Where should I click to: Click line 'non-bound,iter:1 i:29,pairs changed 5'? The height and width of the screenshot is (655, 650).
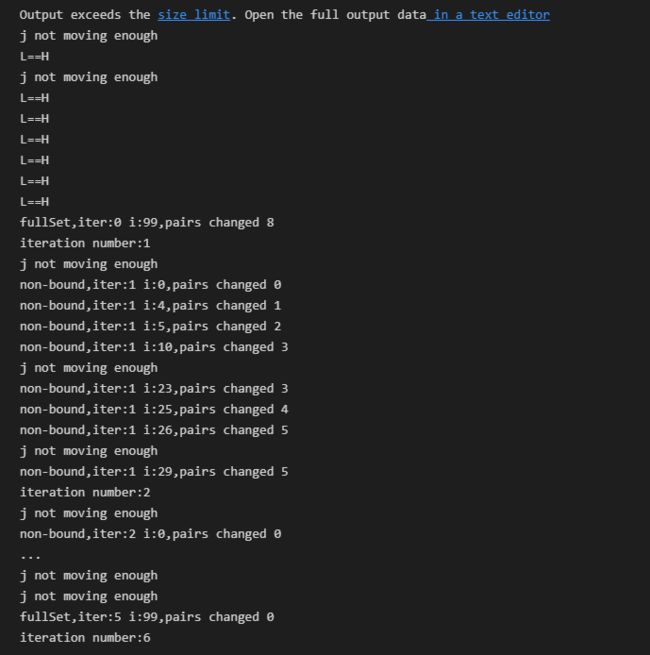tap(154, 472)
